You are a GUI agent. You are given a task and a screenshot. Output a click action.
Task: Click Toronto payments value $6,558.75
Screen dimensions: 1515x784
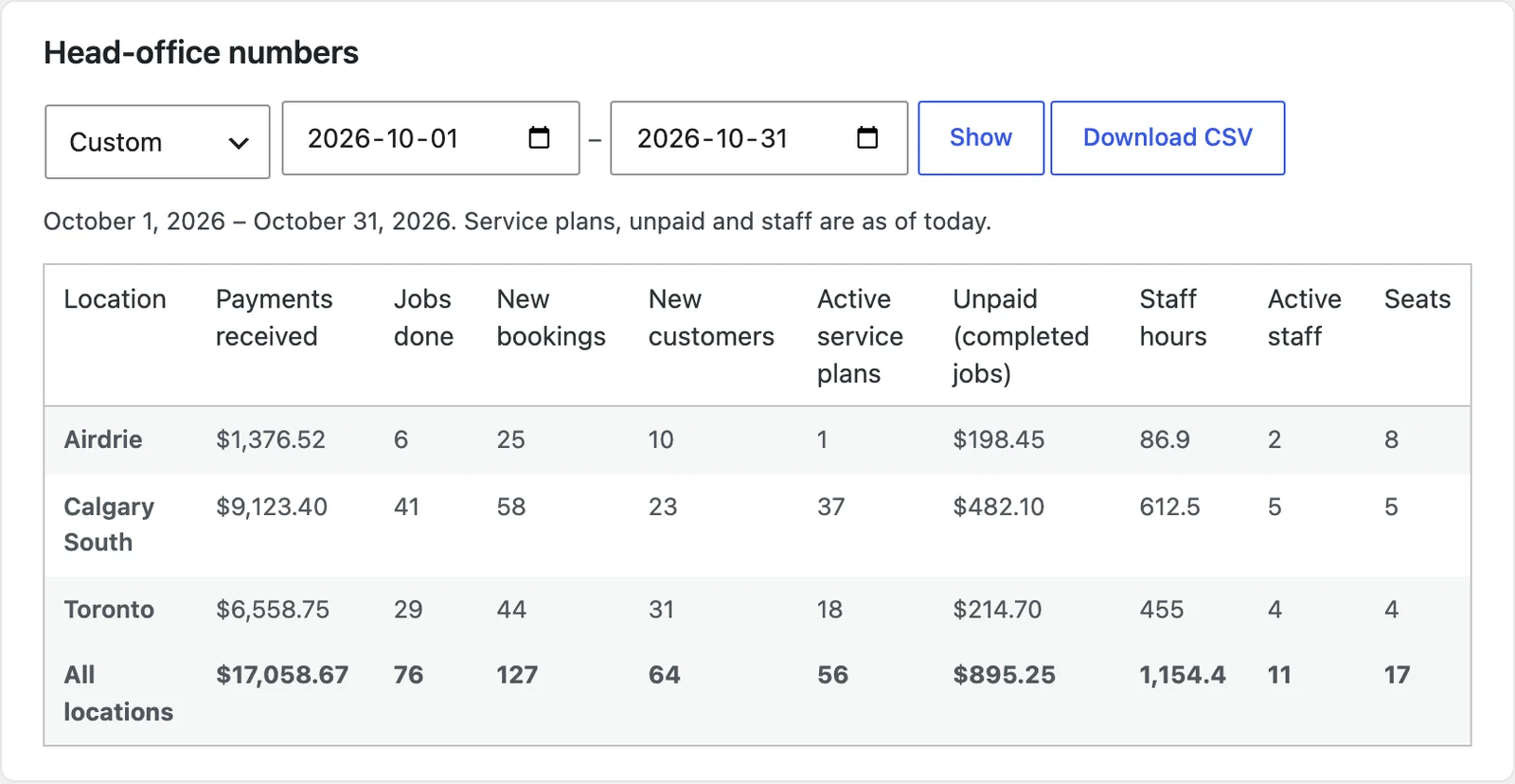point(273,610)
